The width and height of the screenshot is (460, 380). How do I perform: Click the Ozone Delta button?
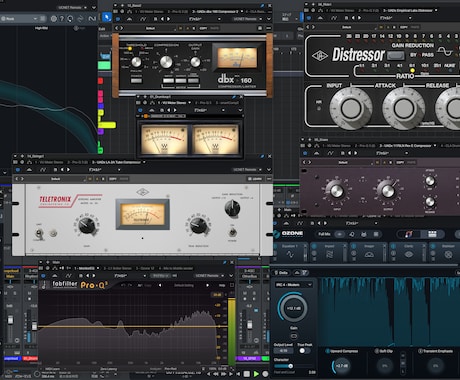(x=282, y=273)
